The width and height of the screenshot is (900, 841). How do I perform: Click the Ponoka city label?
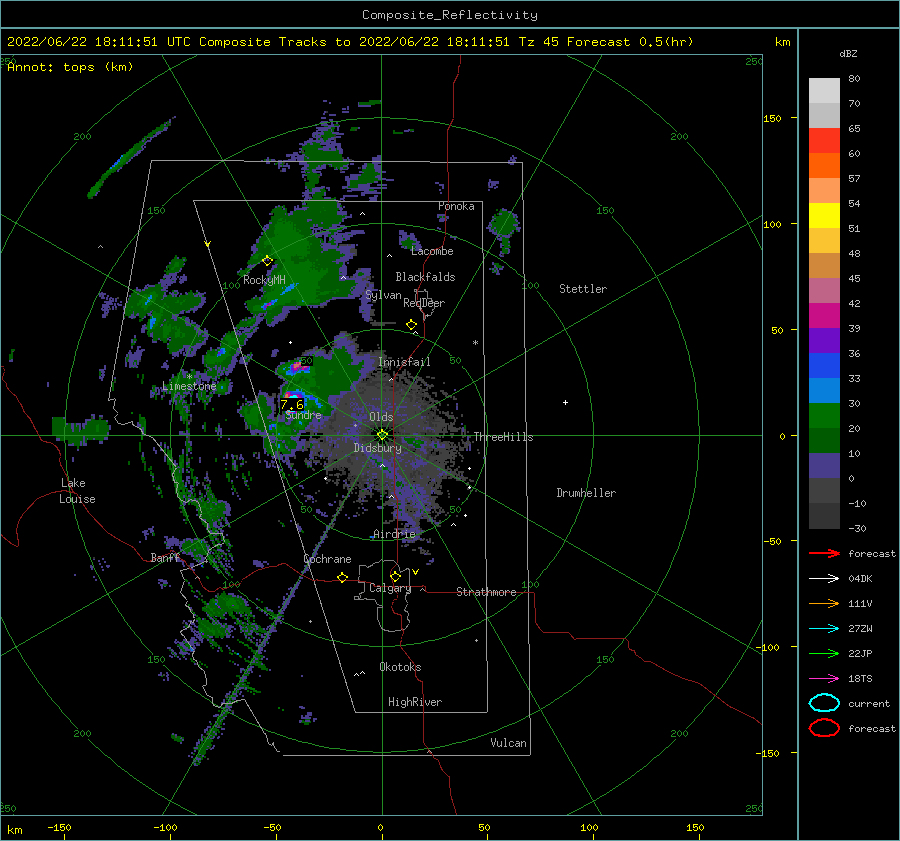point(456,206)
